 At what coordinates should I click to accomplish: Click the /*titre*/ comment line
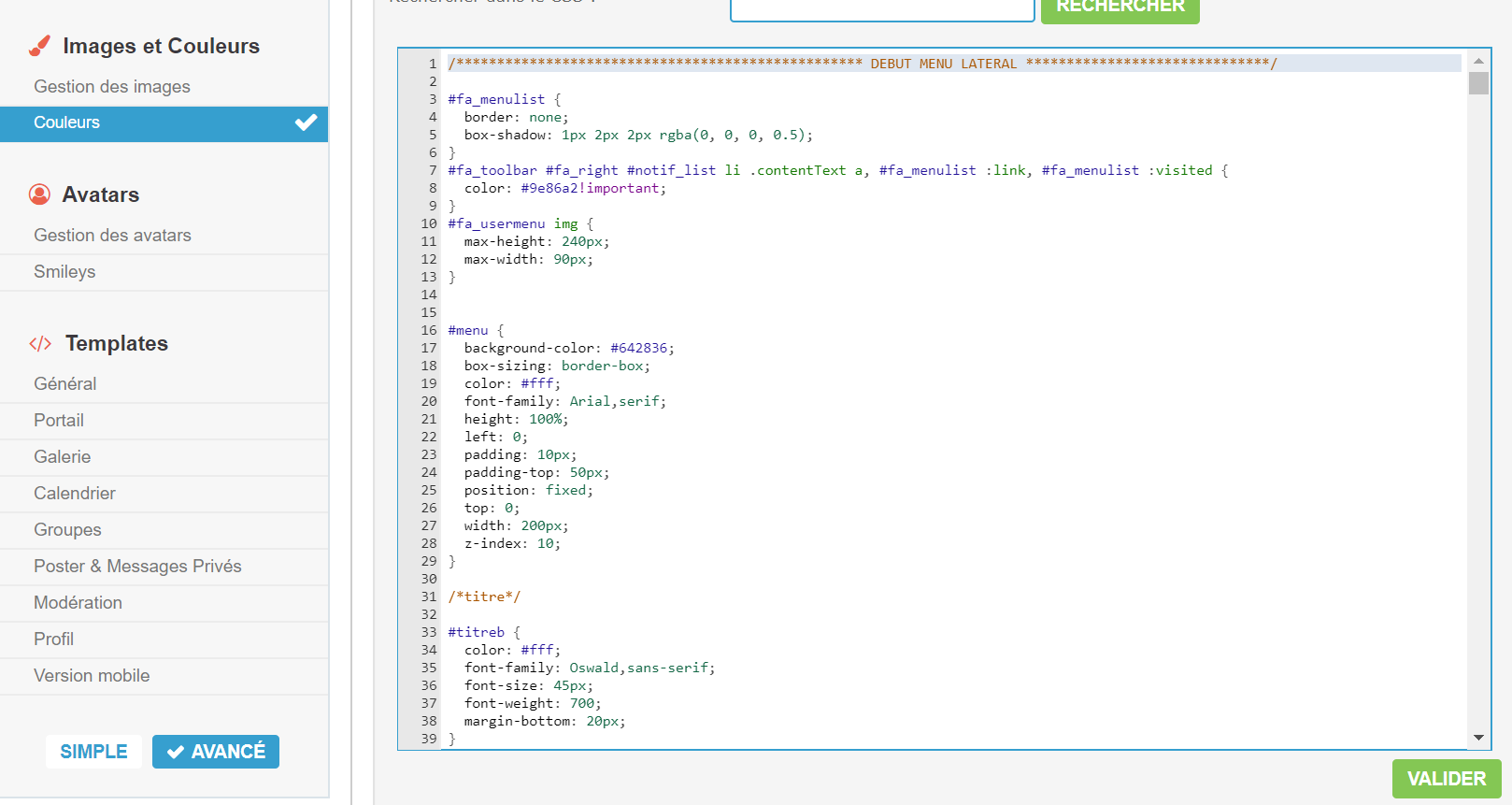pyautogui.click(x=484, y=597)
